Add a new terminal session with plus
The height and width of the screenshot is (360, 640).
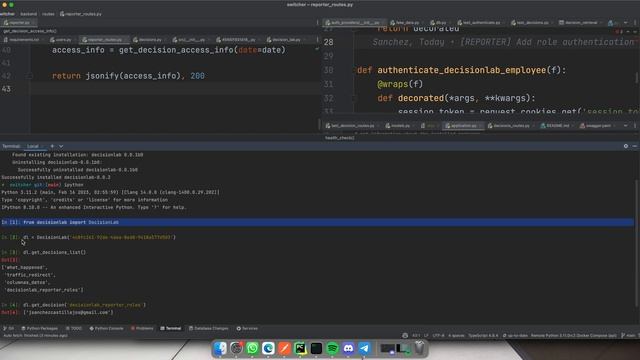click(52, 146)
